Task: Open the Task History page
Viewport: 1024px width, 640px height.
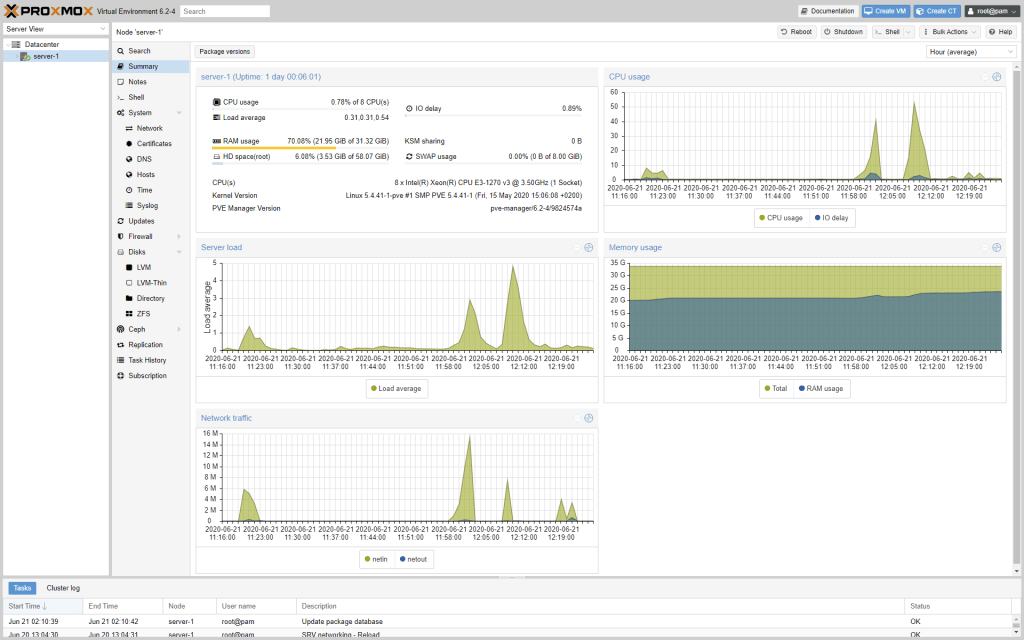Action: click(x=147, y=360)
